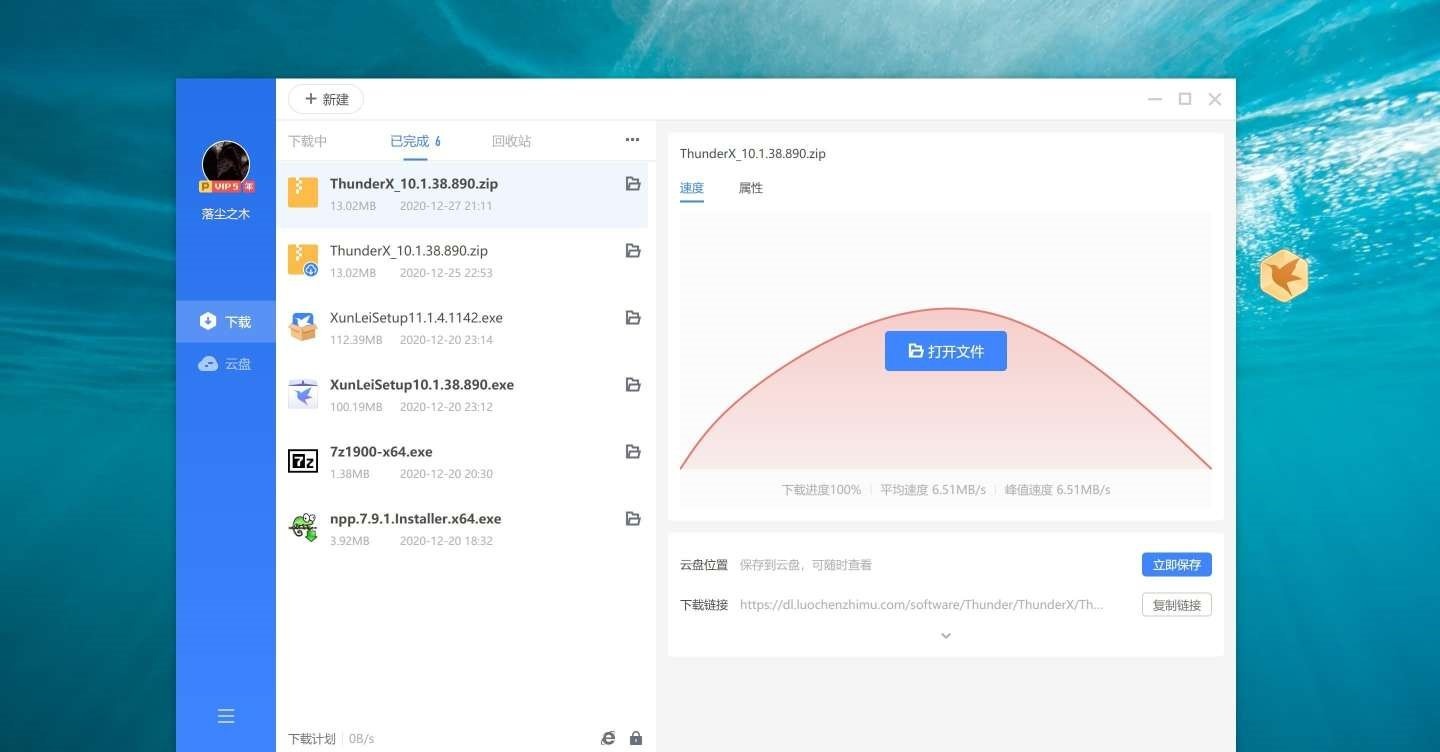This screenshot has width=1440, height=752.
Task: Open folder for XunLeiSetup10.1.38.890.exe
Action: [633, 385]
